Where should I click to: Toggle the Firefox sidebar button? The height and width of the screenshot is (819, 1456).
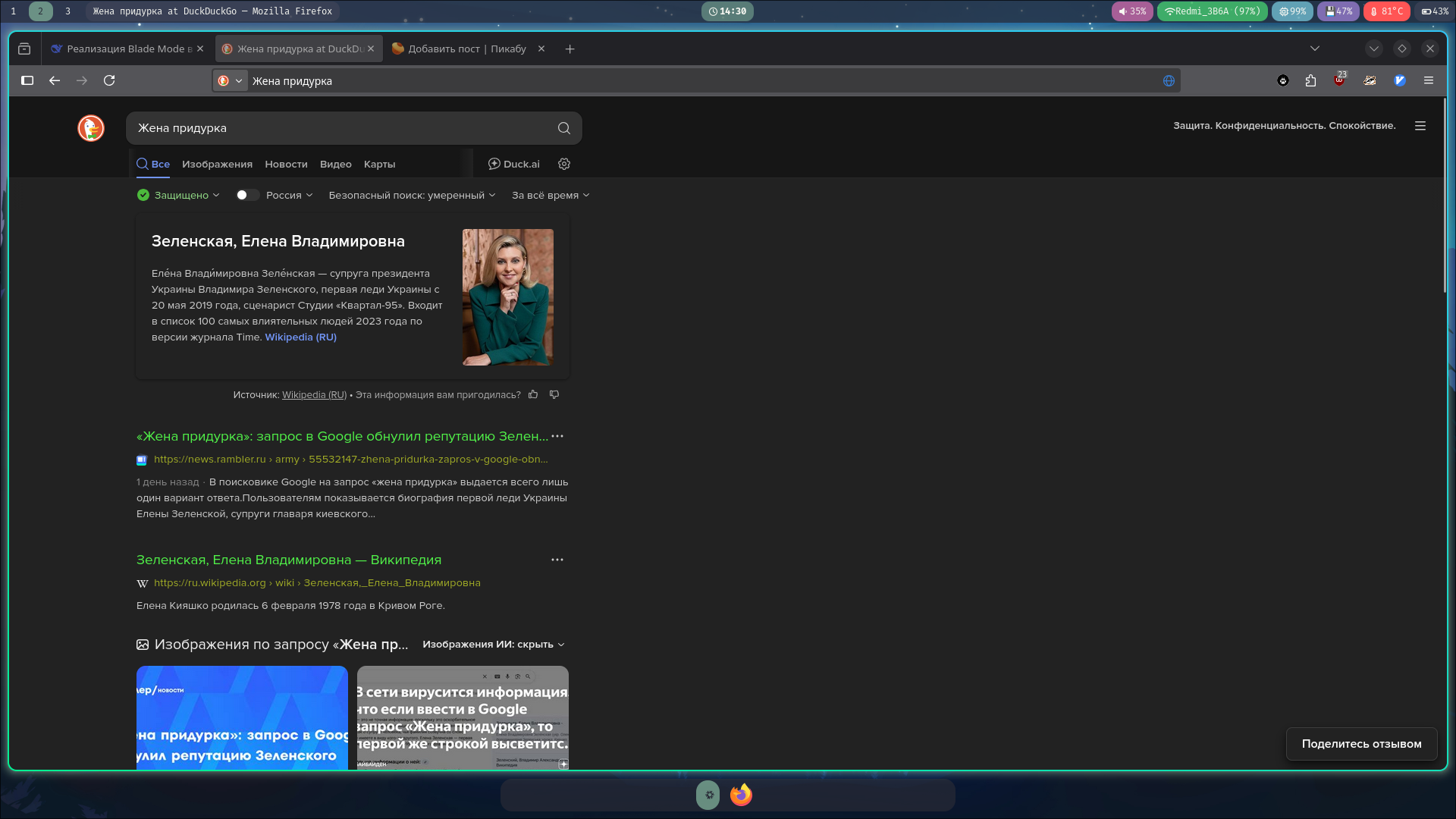point(27,80)
